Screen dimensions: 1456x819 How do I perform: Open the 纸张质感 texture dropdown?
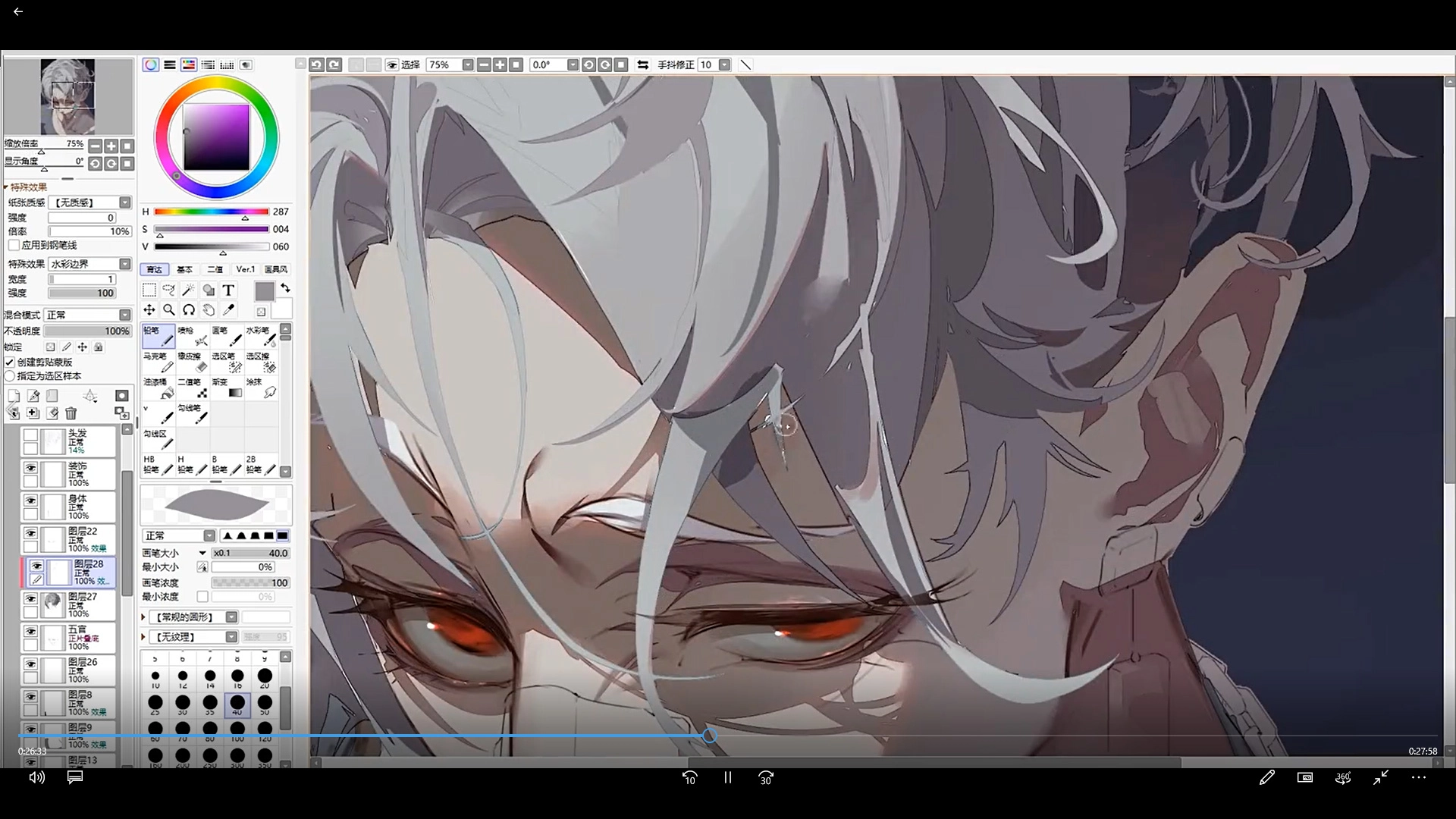[124, 202]
